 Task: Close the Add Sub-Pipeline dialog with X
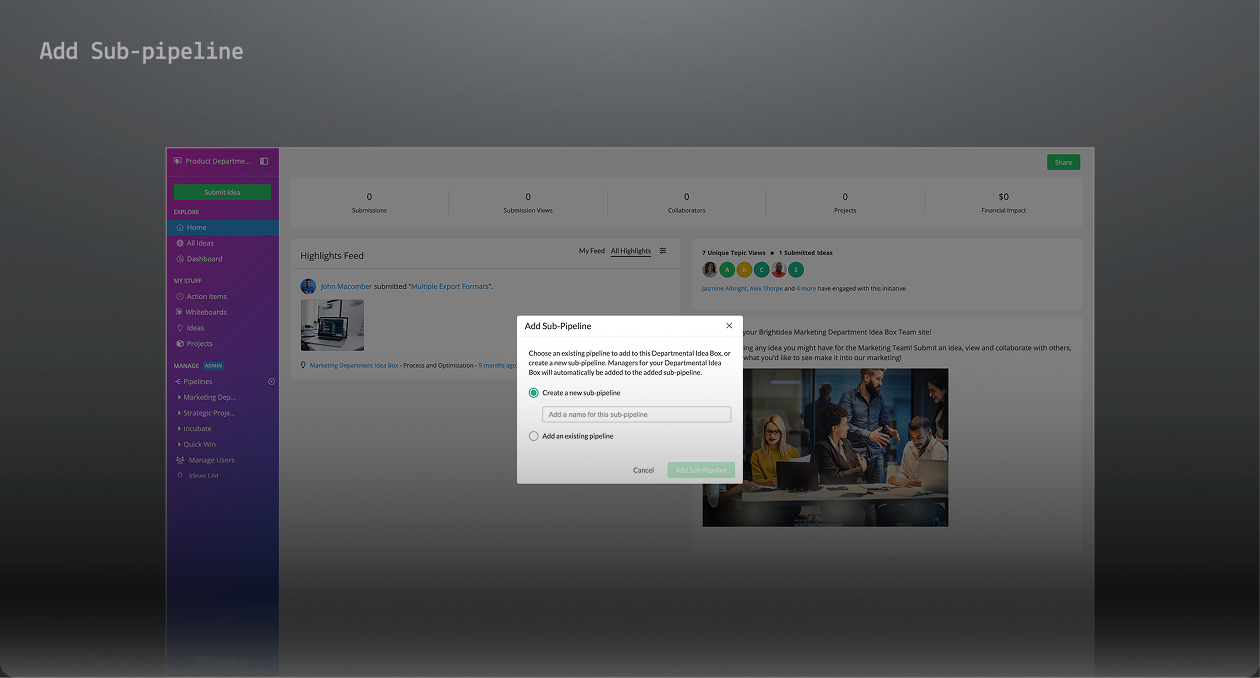pos(729,326)
